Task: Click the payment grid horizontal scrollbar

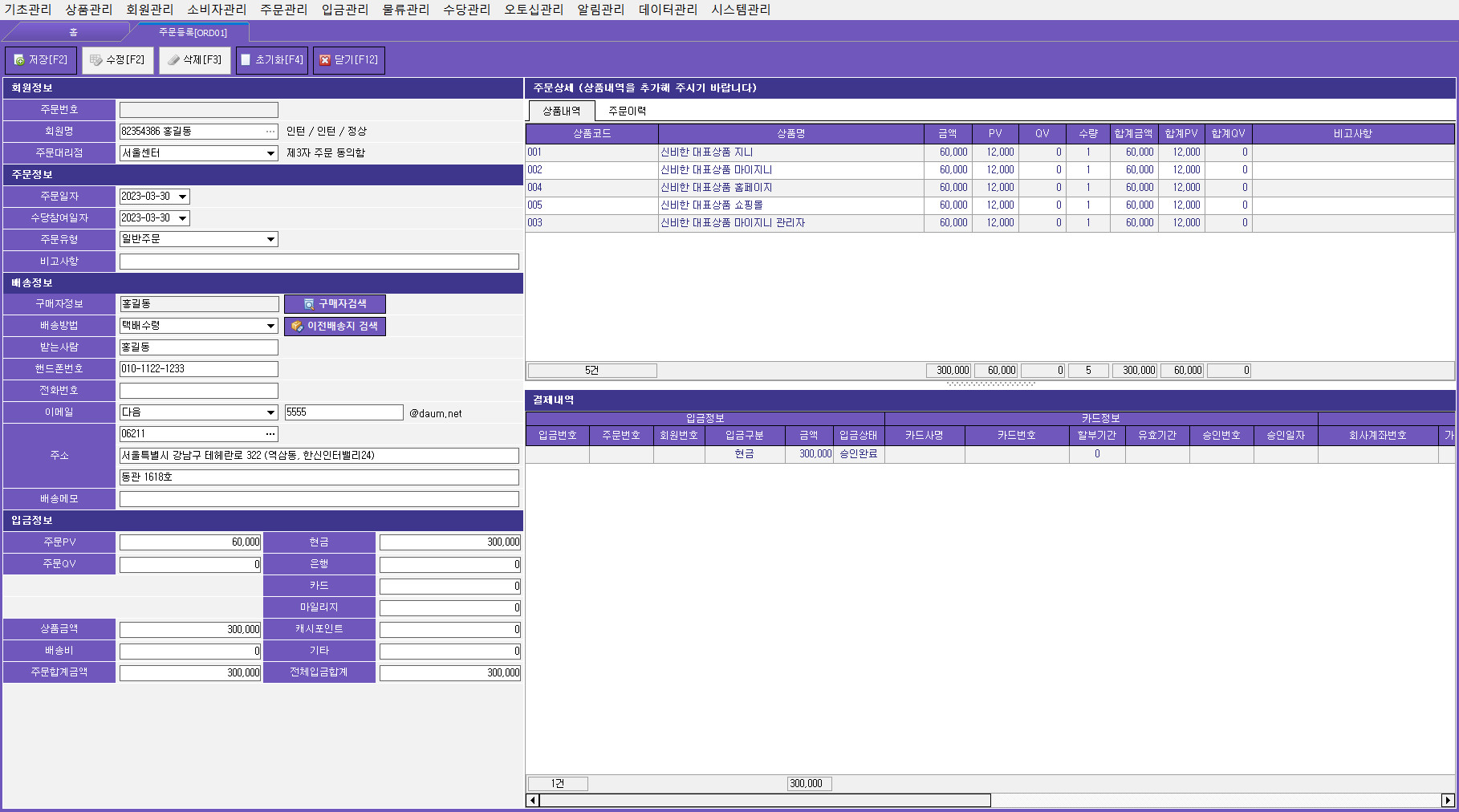Action: pos(765,800)
